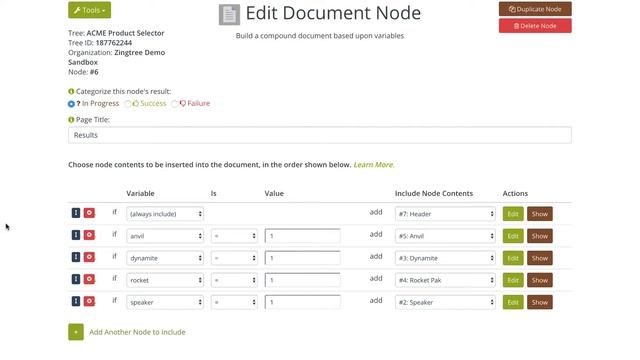
Task: Click the Duplicate Node button
Action: (x=535, y=9)
